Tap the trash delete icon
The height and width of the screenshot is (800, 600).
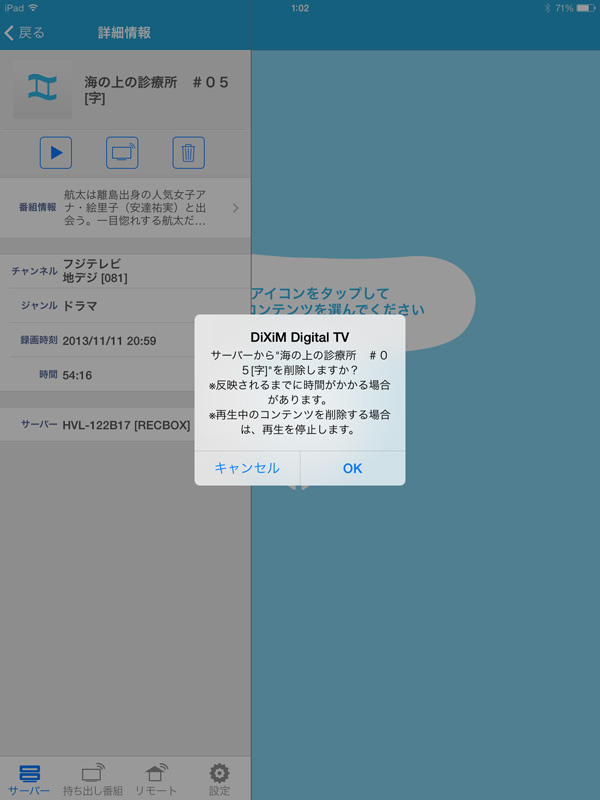click(188, 153)
